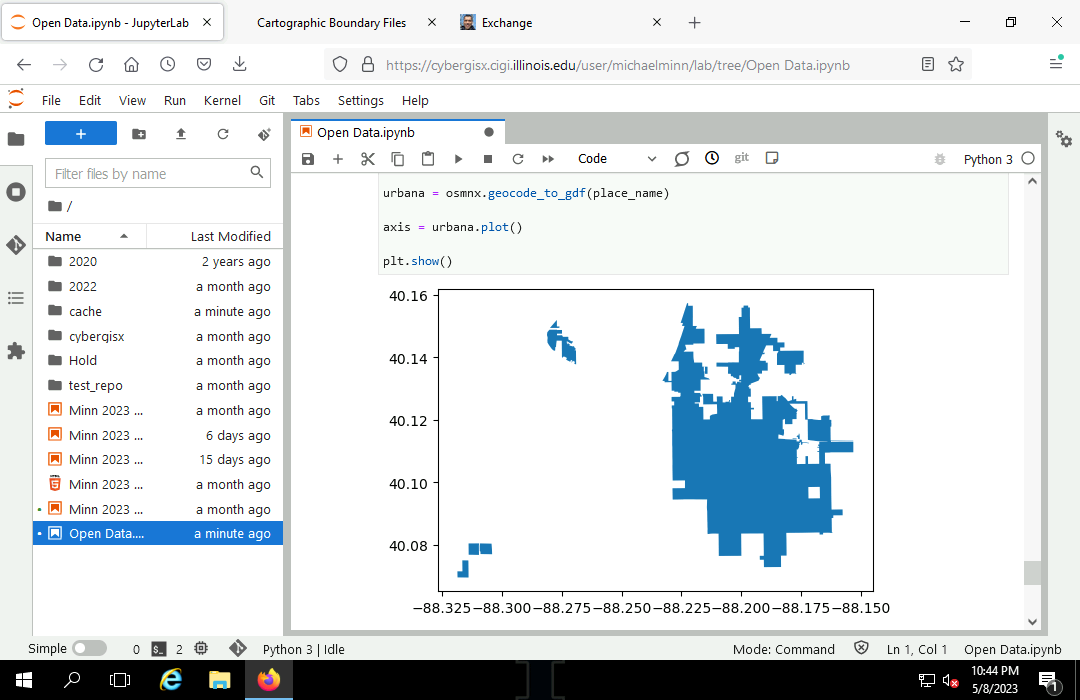Click the blue New Launcher plus button

tap(81, 134)
